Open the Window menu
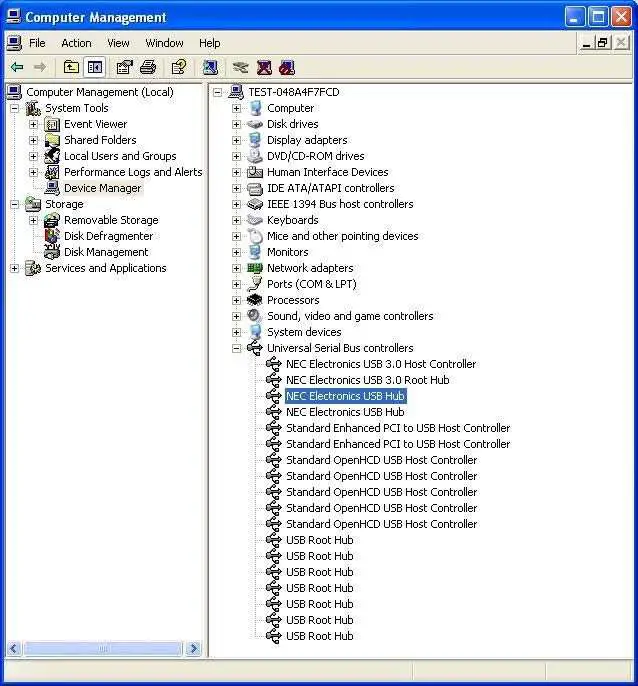Screen dimensions: 638x686 164,43
